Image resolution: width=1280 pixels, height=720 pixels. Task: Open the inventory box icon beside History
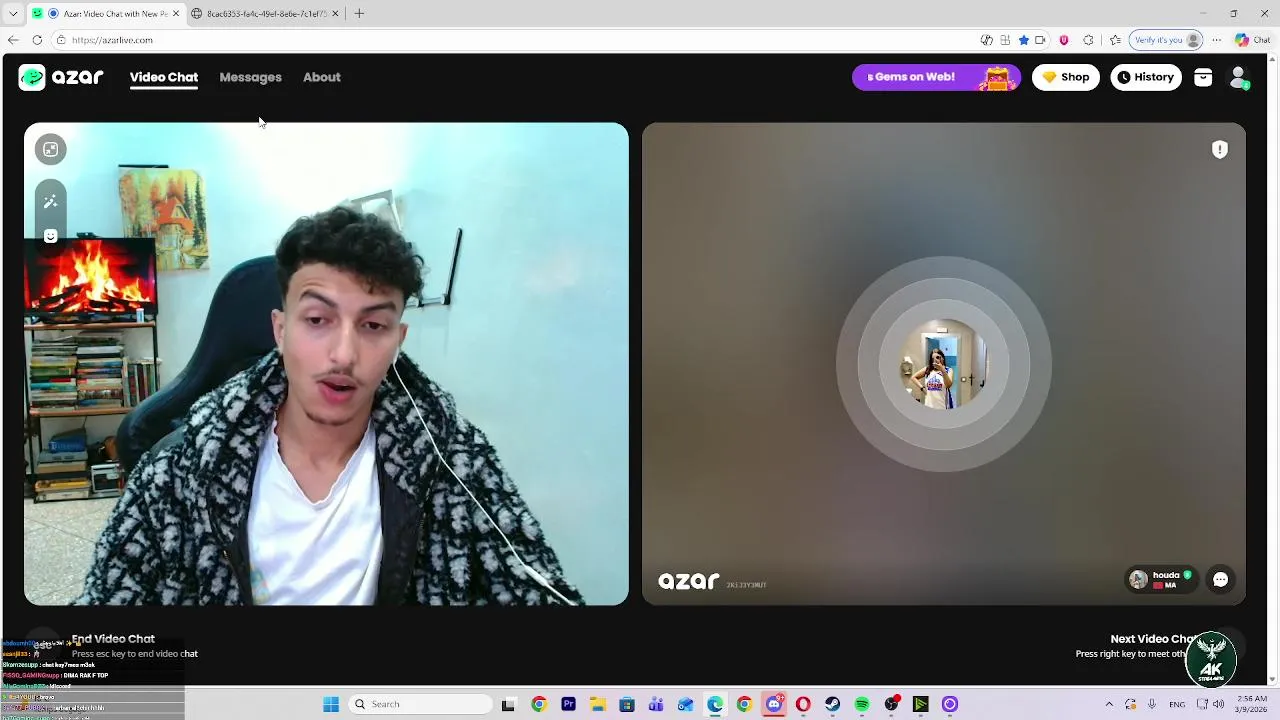(1203, 77)
